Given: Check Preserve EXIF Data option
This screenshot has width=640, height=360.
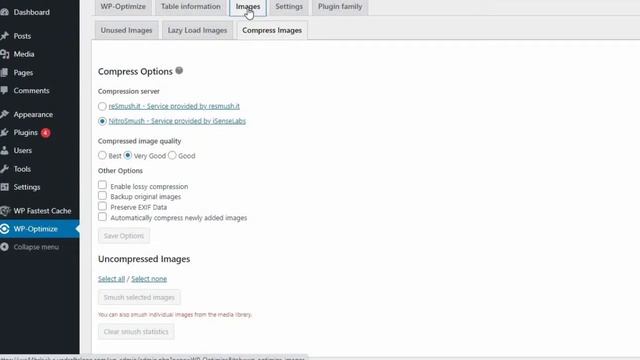Looking at the screenshot, I should (102, 207).
